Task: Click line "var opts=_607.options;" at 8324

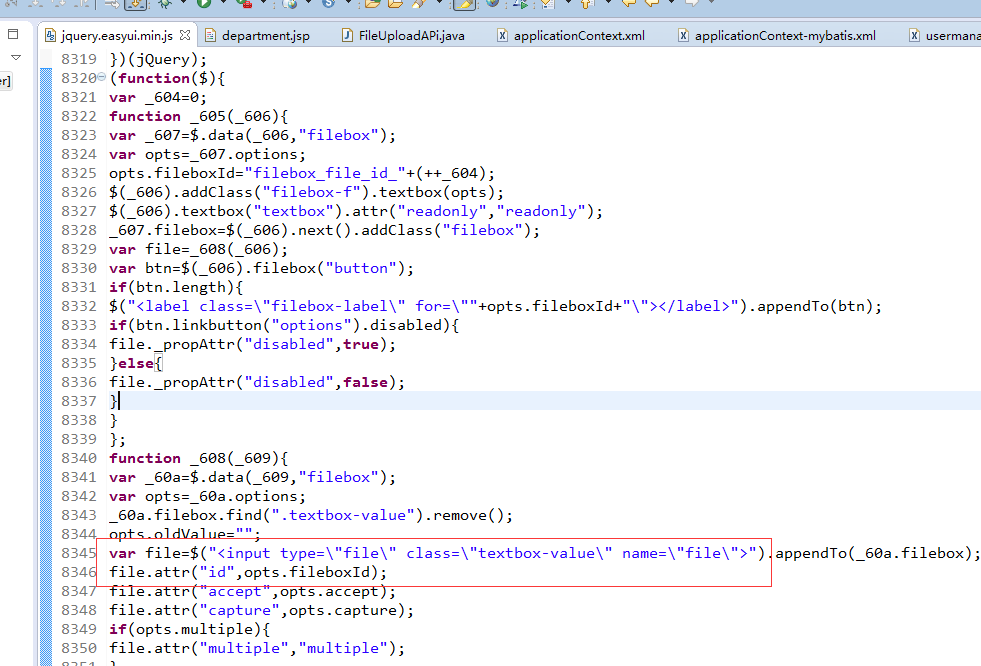Action: pyautogui.click(x=207, y=154)
